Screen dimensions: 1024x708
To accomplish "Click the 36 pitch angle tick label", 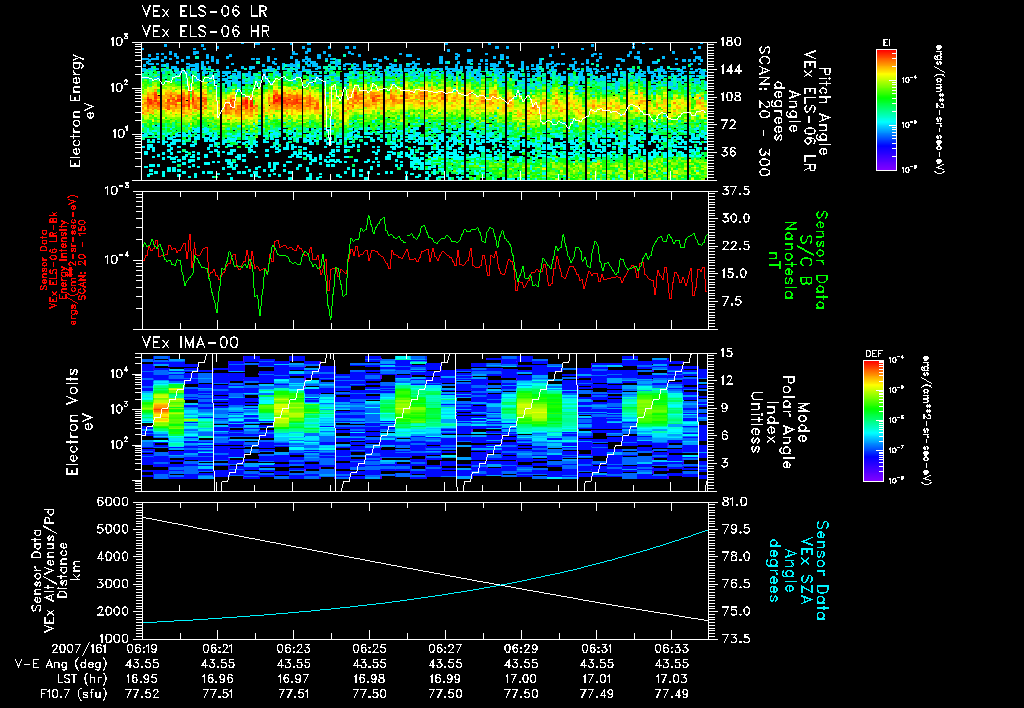I will tap(728, 152).
